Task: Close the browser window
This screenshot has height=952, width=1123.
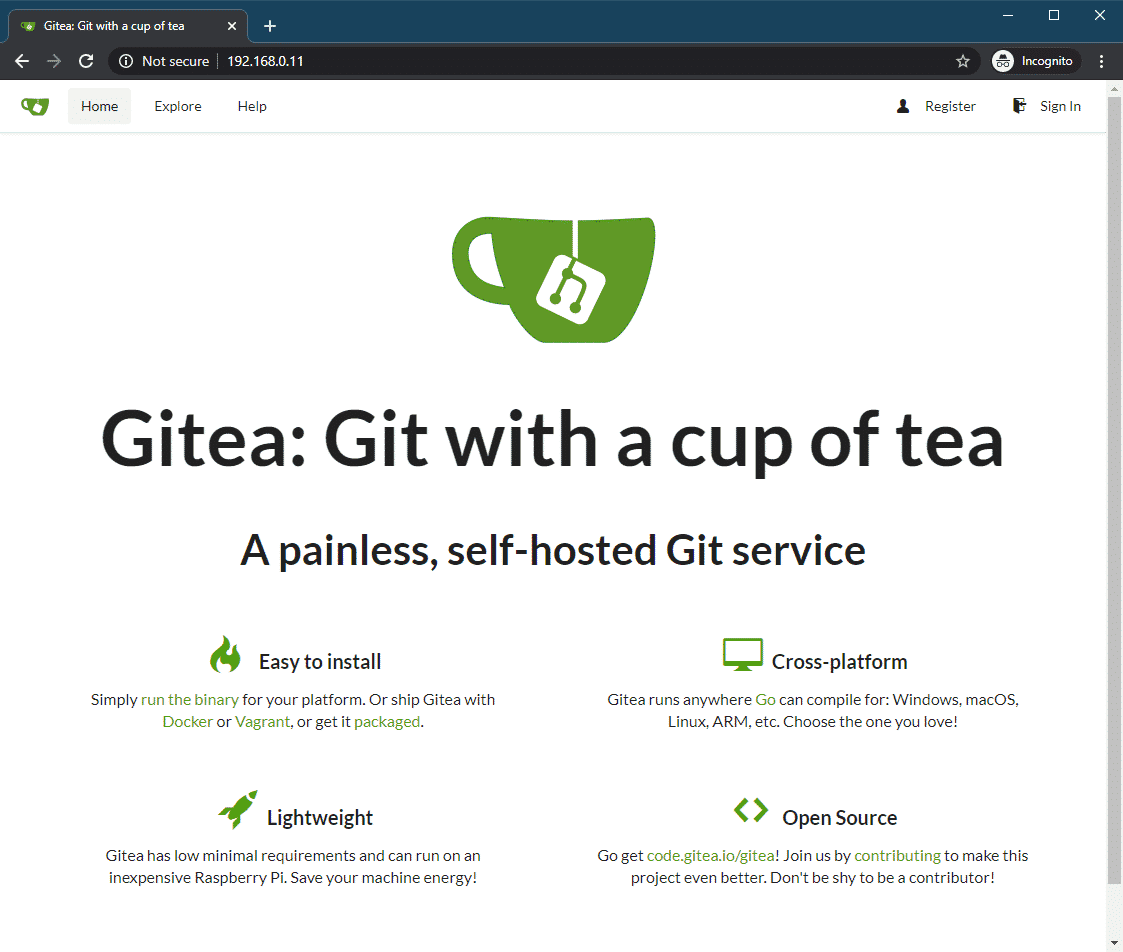Action: click(x=1099, y=15)
